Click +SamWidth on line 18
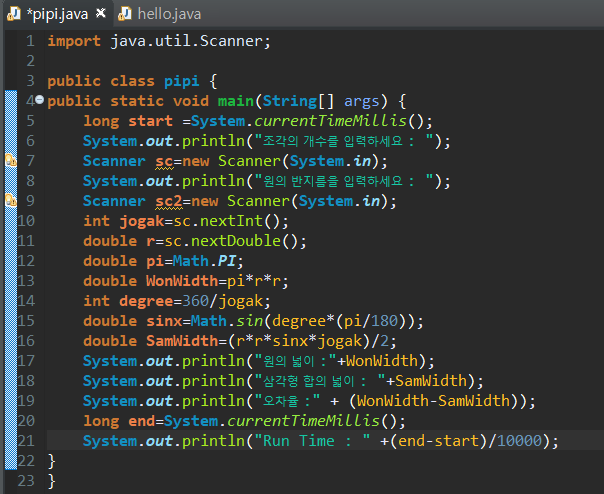The height and width of the screenshot is (494, 604). (x=426, y=381)
